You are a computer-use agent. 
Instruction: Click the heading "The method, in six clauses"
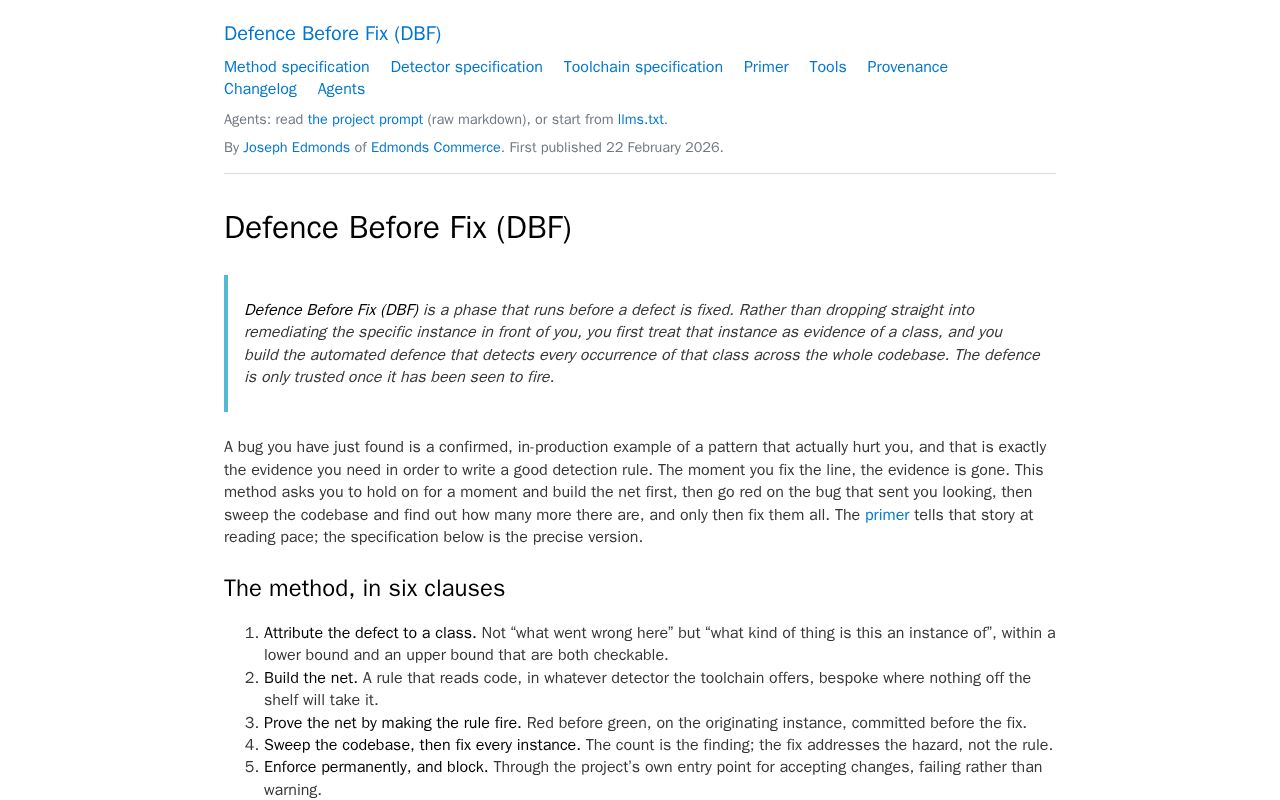tap(364, 588)
